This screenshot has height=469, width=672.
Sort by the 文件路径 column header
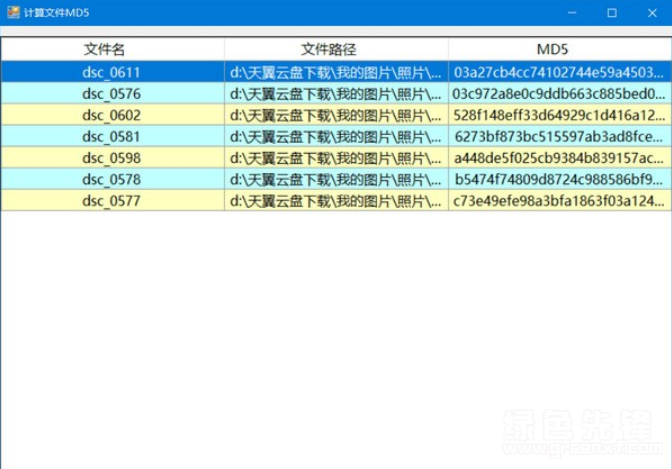pos(336,49)
